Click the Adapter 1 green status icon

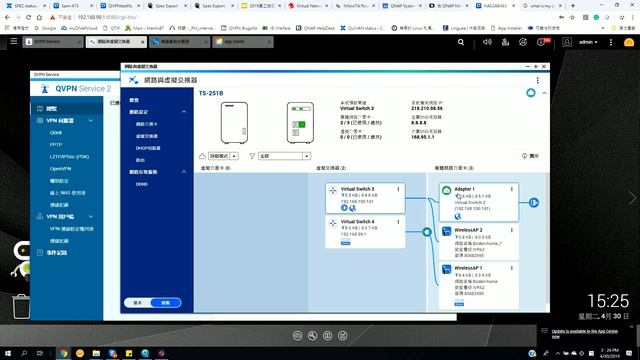(447, 190)
